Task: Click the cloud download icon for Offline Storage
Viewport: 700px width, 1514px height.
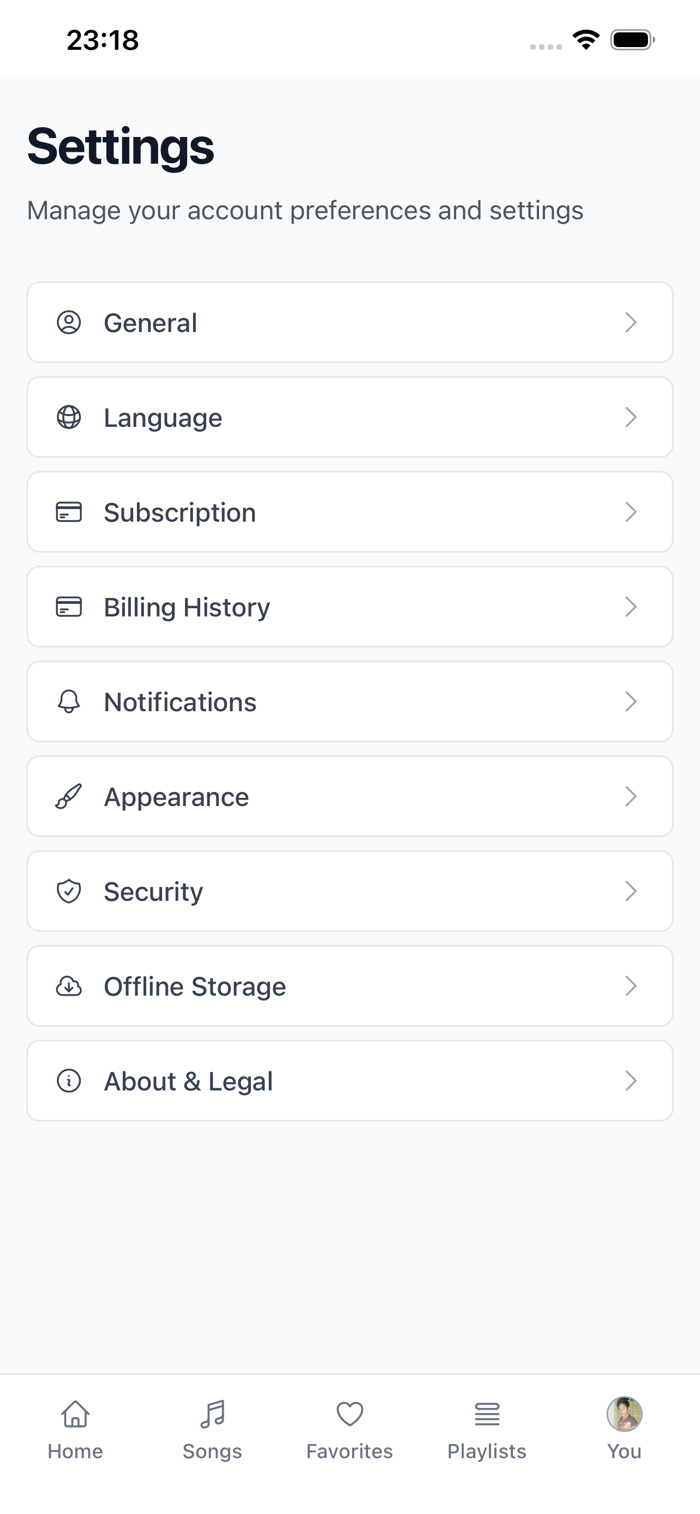Action: 69,986
